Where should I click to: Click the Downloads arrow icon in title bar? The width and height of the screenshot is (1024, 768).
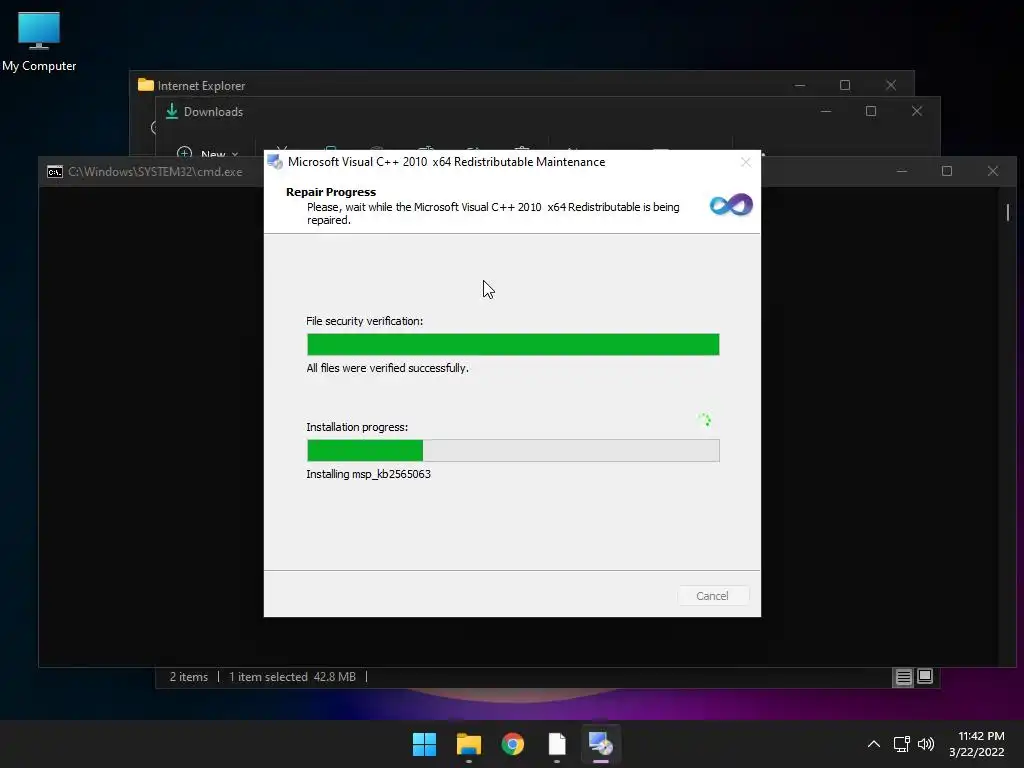click(x=172, y=112)
